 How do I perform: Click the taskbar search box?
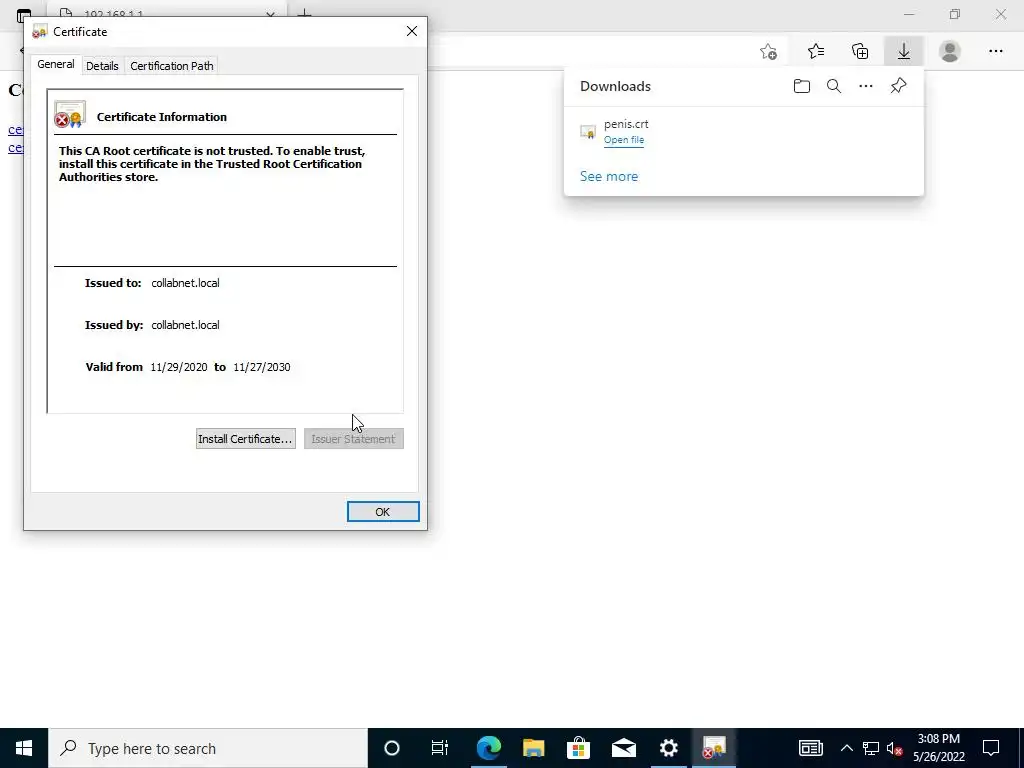point(208,748)
